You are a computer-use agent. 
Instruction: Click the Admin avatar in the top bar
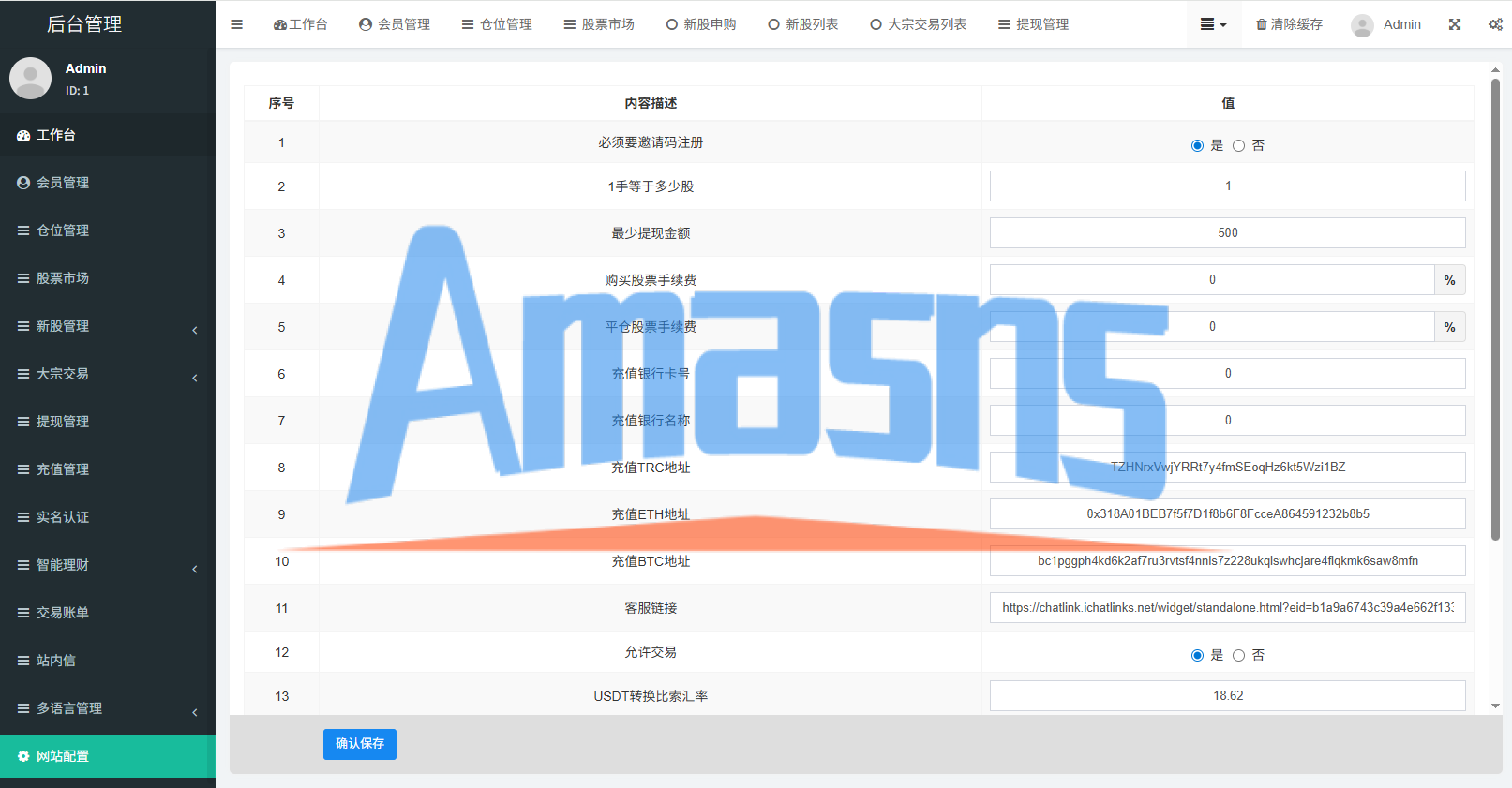[1362, 25]
